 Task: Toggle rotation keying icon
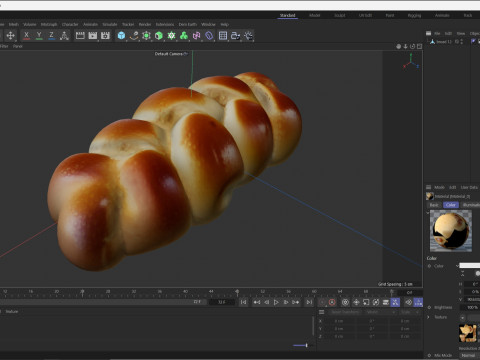pos(376,302)
